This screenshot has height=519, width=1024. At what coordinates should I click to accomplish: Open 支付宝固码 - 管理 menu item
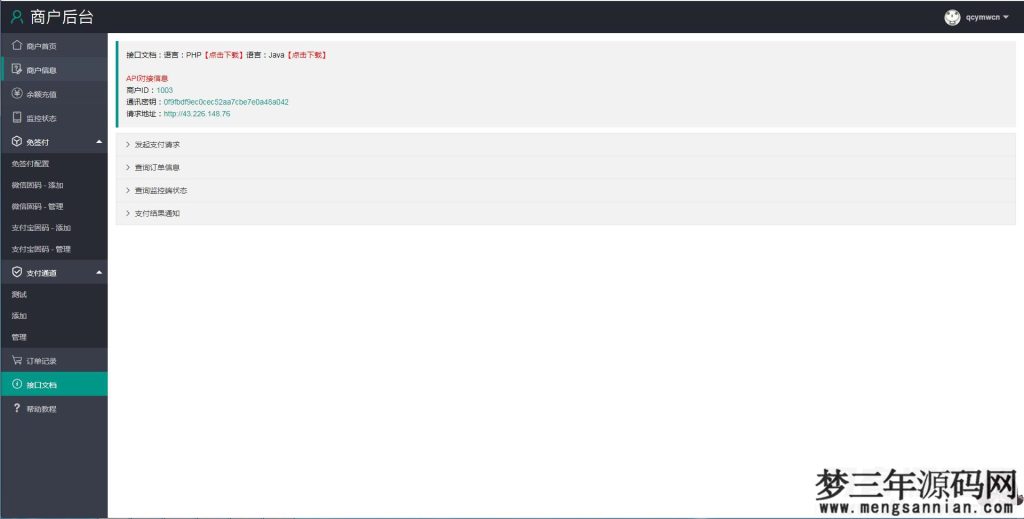(41, 249)
